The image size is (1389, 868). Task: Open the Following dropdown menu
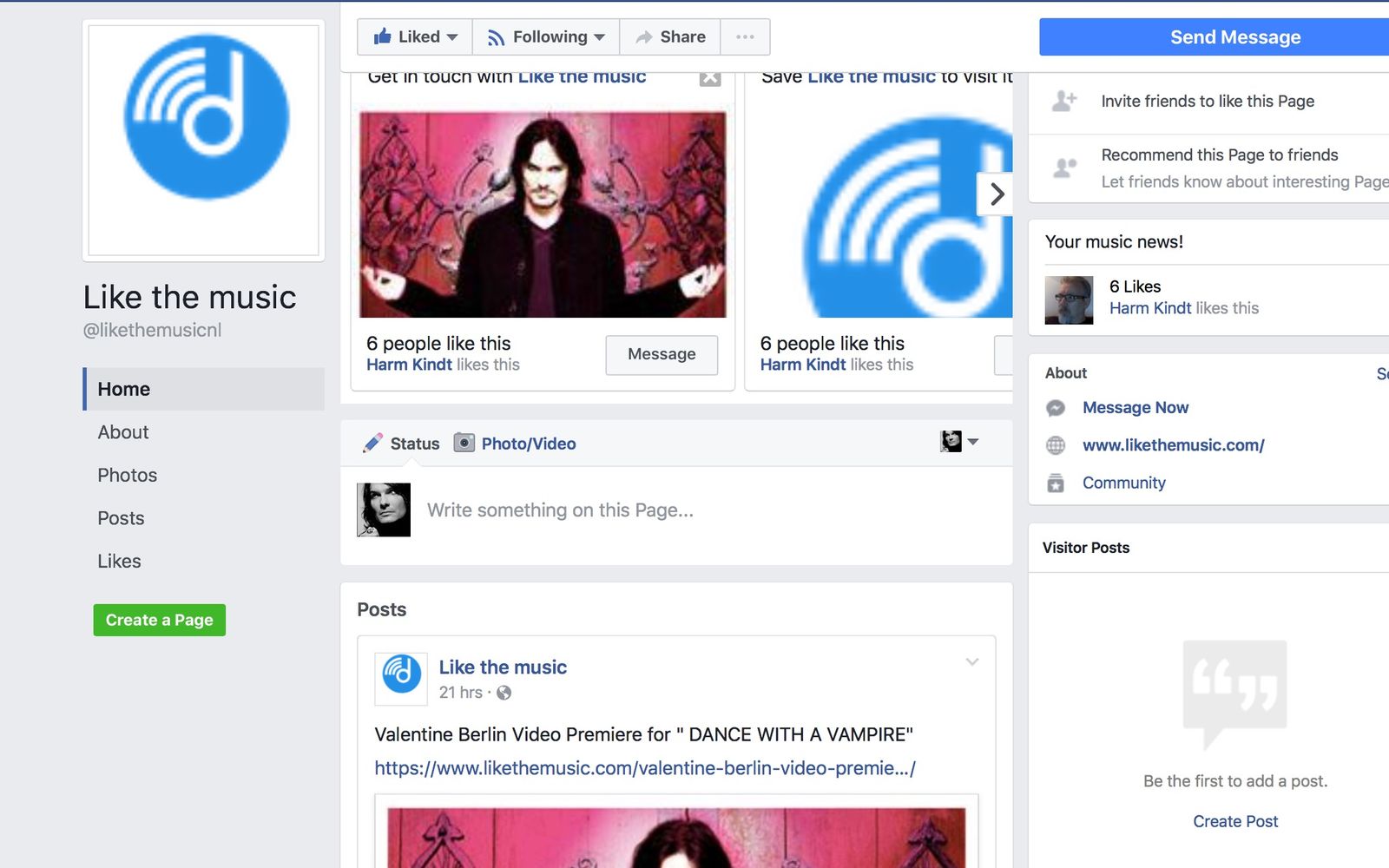pos(546,36)
